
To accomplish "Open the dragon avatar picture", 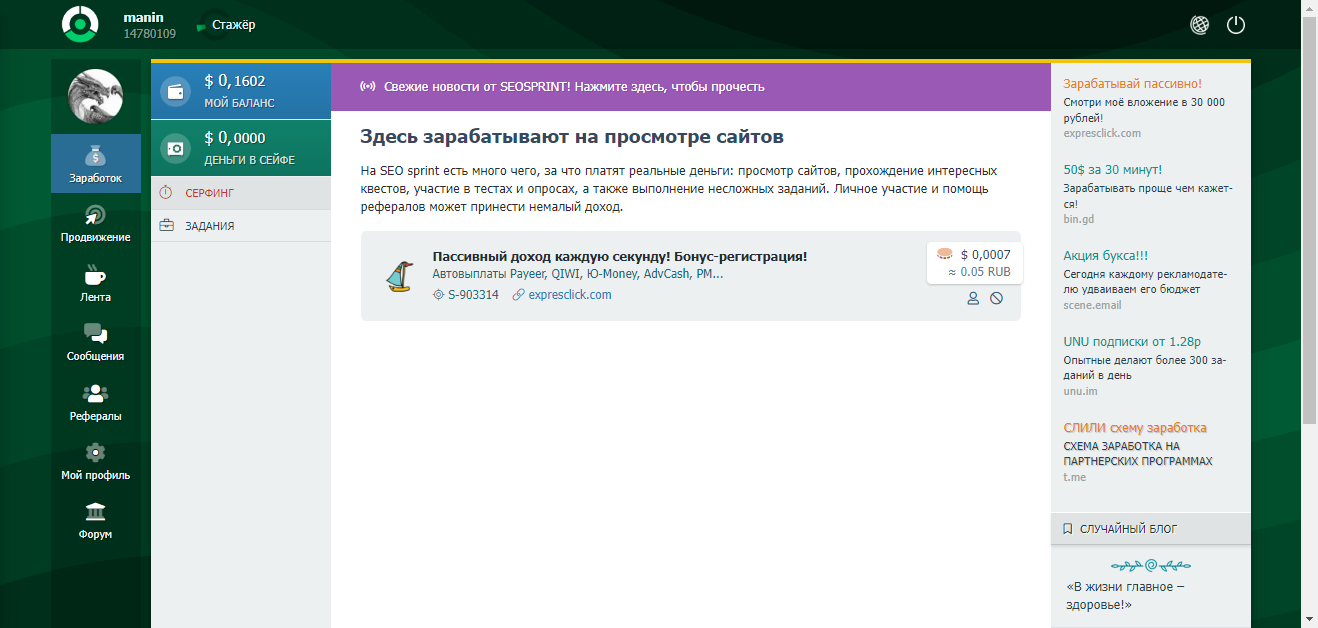I will tap(95, 97).
